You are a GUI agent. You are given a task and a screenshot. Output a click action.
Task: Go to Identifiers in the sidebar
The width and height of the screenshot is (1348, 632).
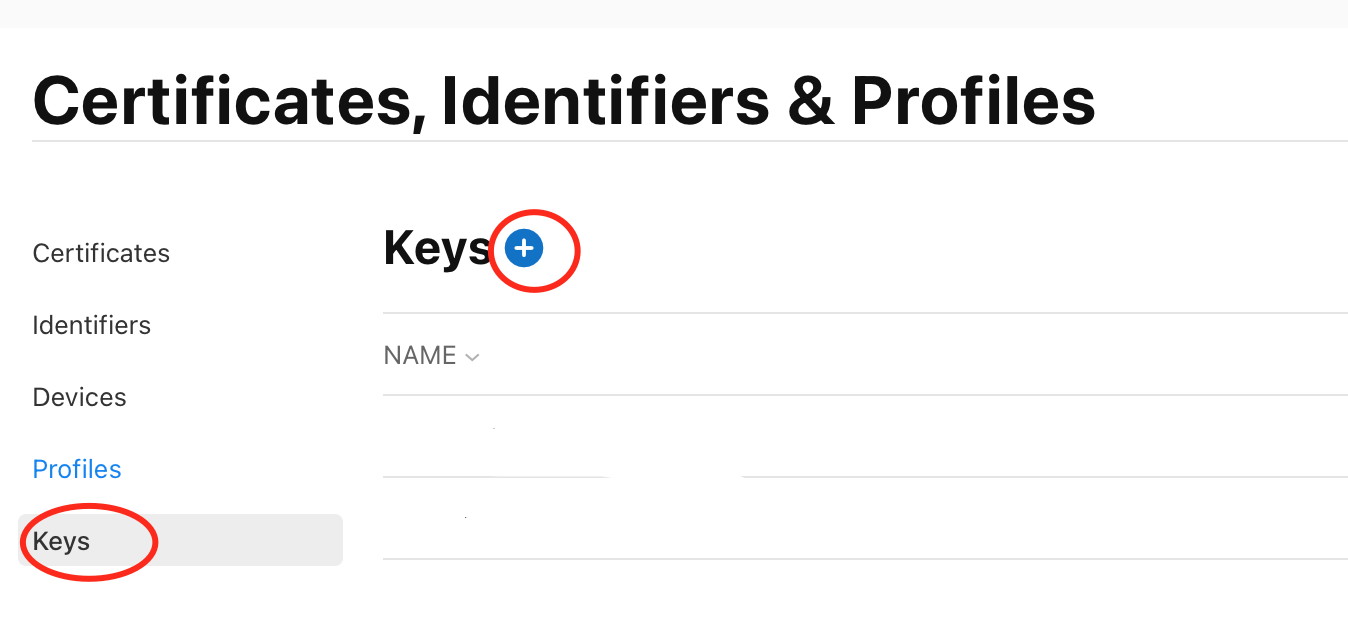[92, 325]
